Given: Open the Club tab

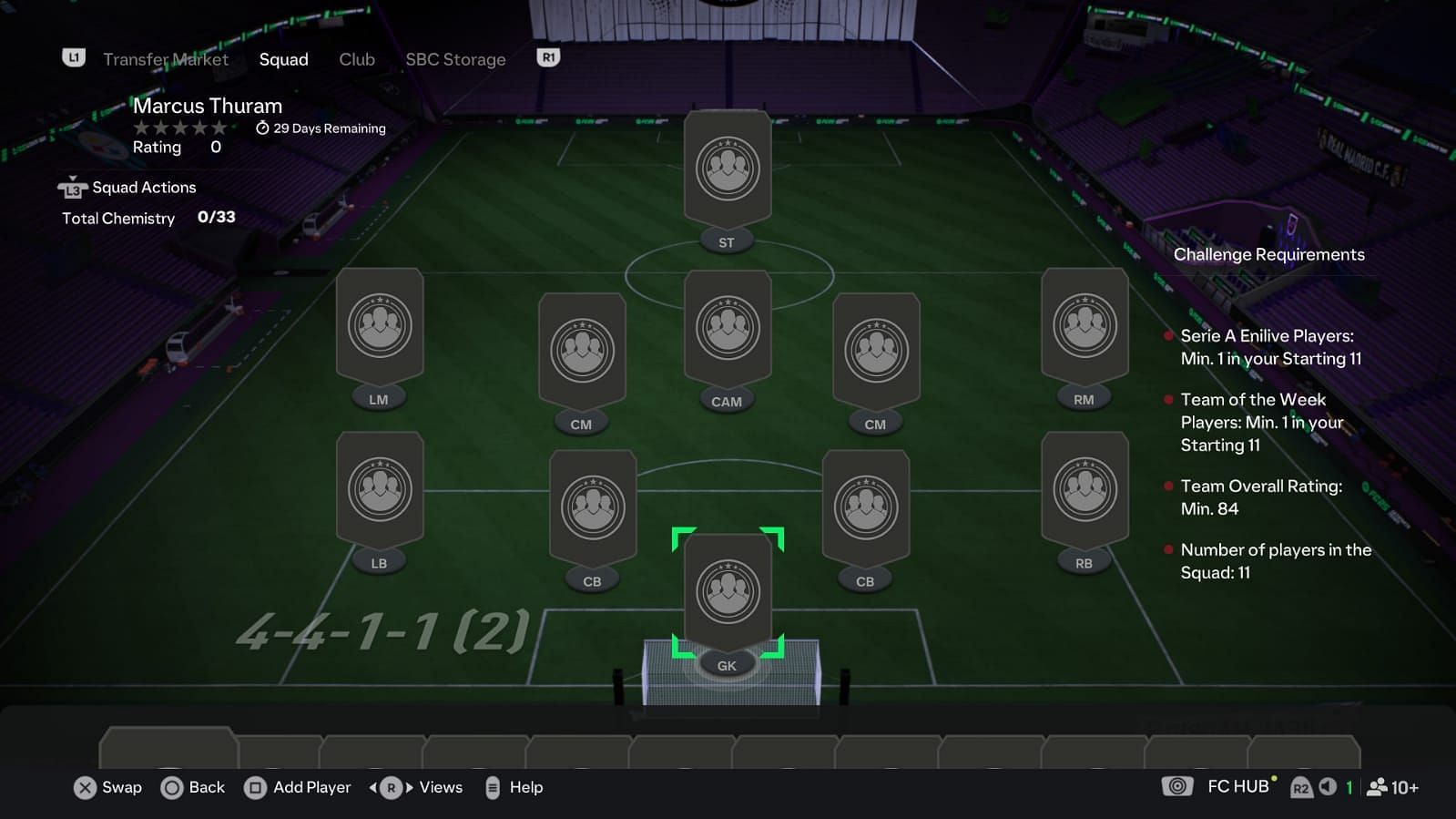Looking at the screenshot, I should tap(357, 59).
